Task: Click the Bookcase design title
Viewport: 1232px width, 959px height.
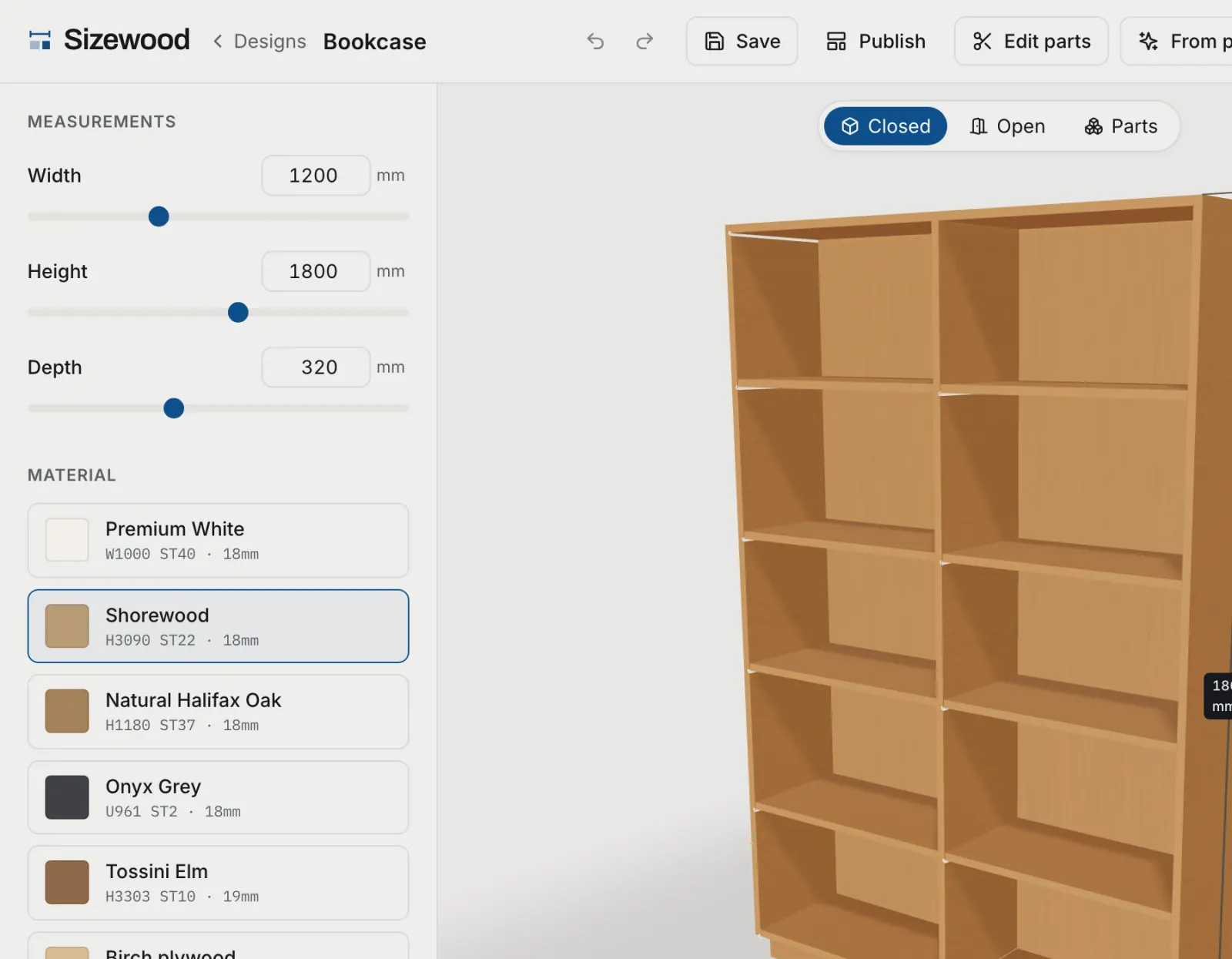Action: click(x=374, y=42)
